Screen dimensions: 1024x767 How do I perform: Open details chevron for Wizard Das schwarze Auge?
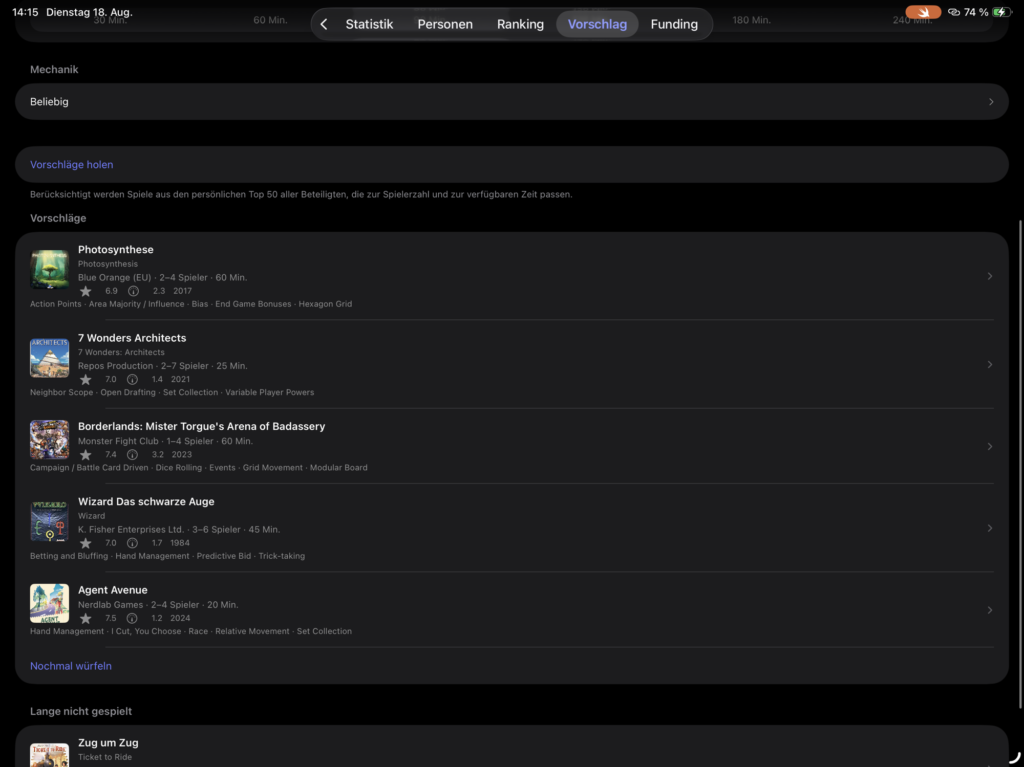990,528
